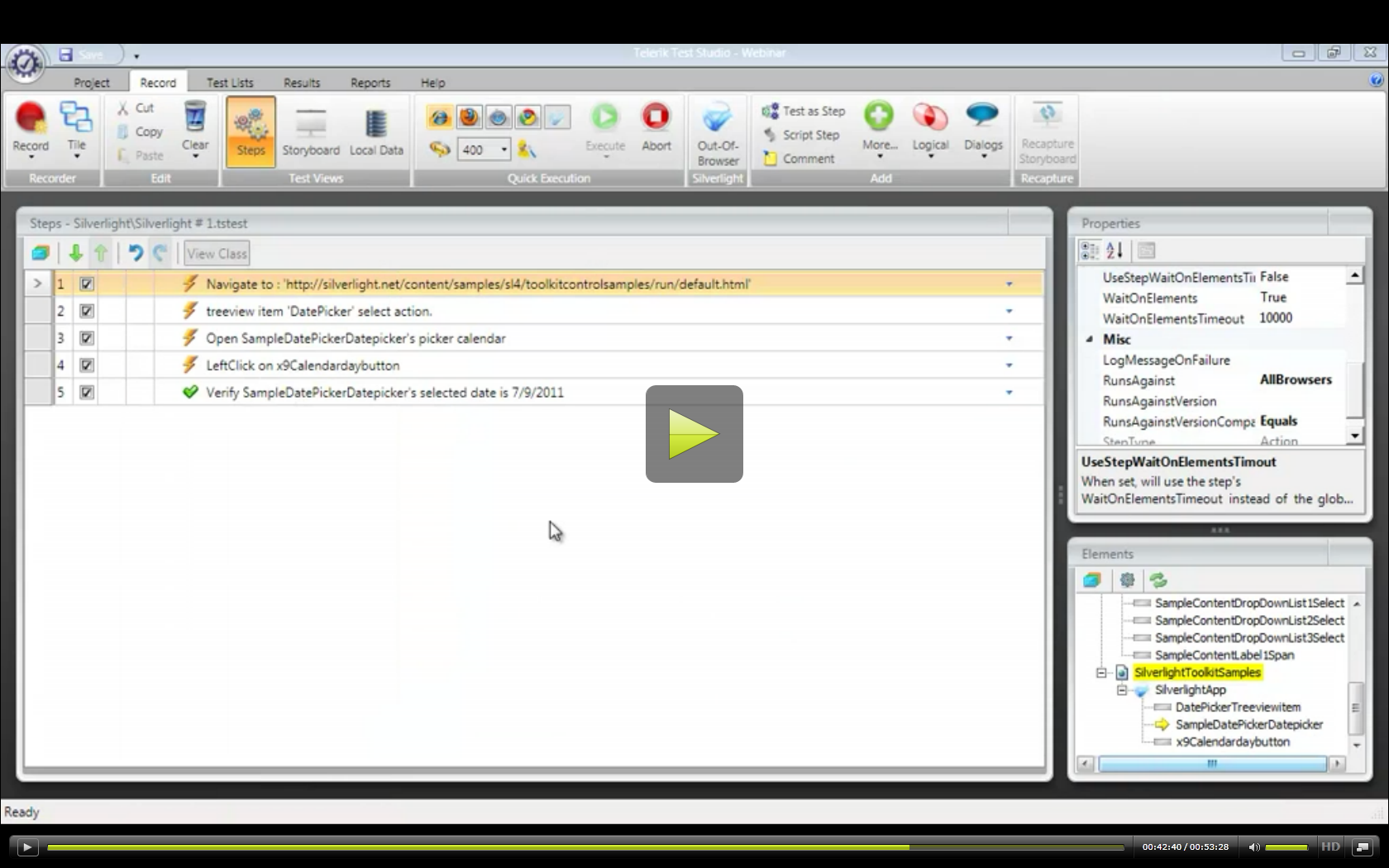Click the View Class button
Viewport: 1389px width, 868px height.
pos(217,254)
